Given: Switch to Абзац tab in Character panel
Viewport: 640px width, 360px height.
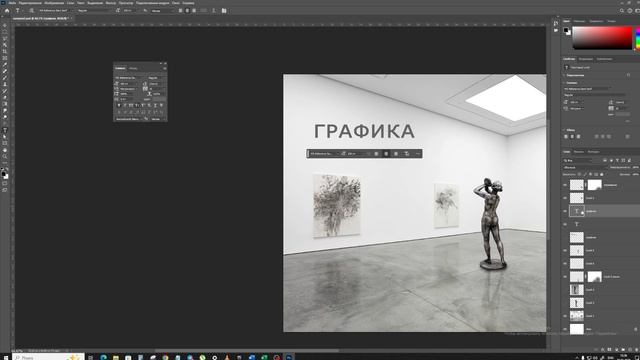Looking at the screenshot, I should tap(133, 68).
